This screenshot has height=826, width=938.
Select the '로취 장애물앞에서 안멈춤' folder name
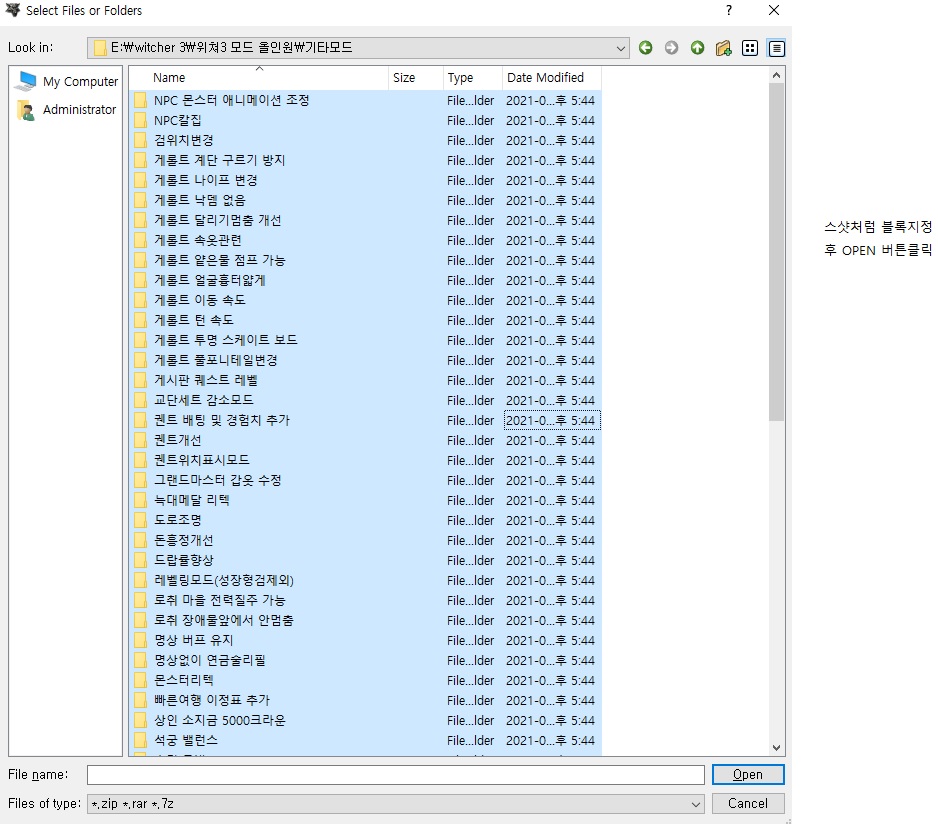pyautogui.click(x=224, y=620)
